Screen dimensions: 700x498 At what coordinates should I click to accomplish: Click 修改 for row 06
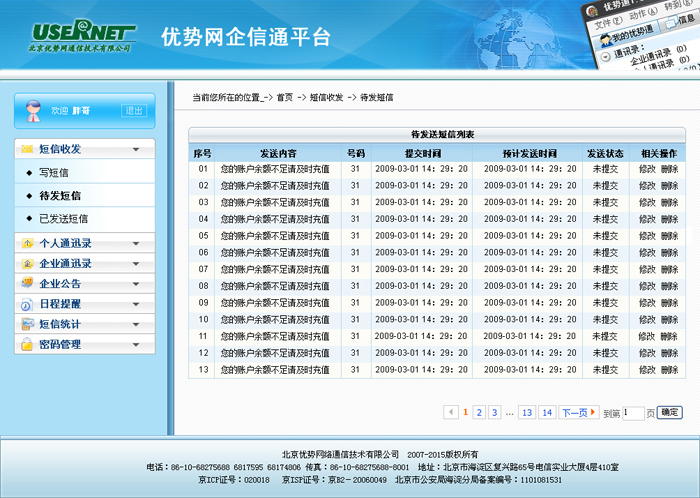coord(647,253)
